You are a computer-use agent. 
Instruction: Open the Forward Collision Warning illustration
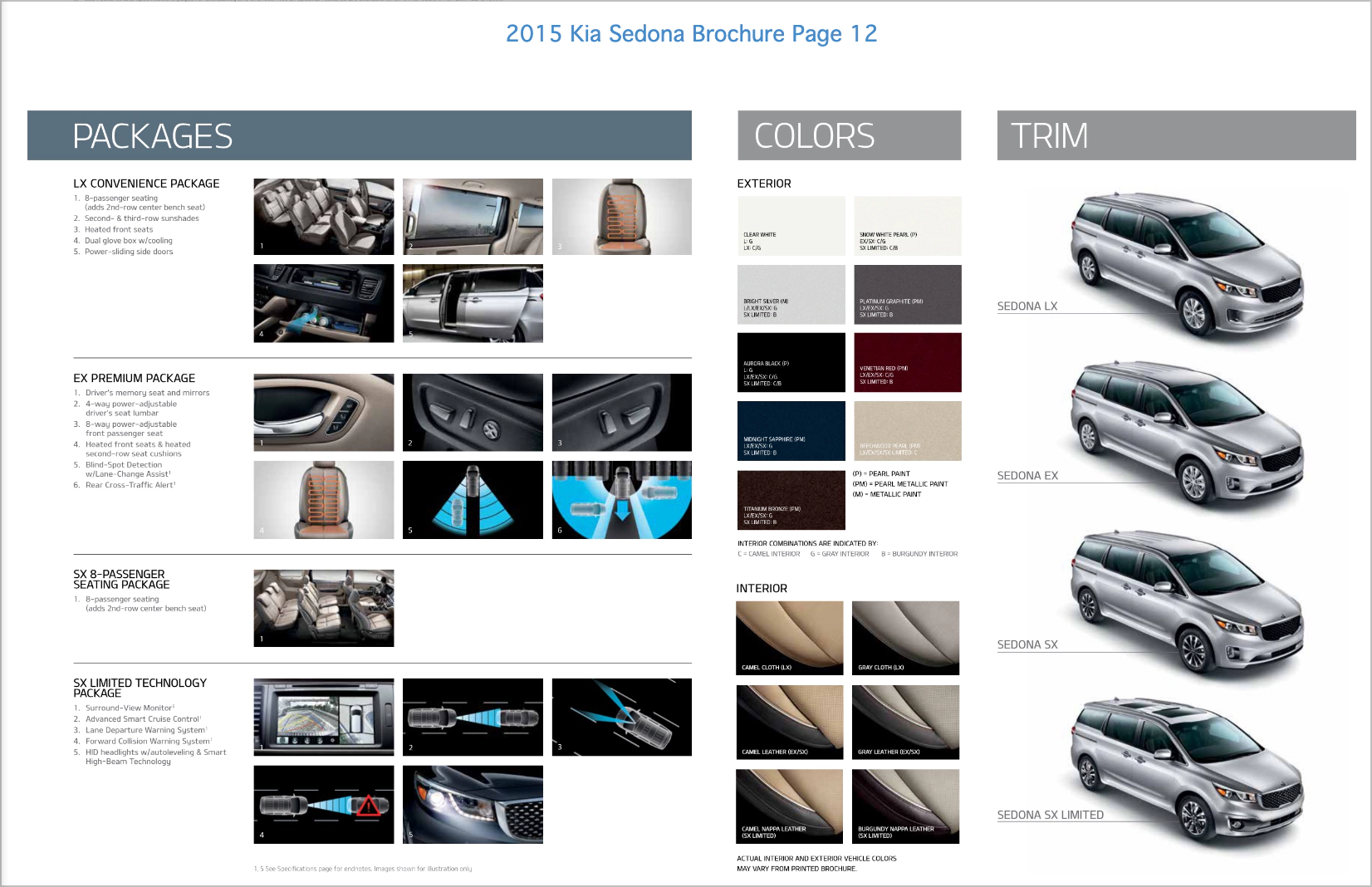(324, 805)
